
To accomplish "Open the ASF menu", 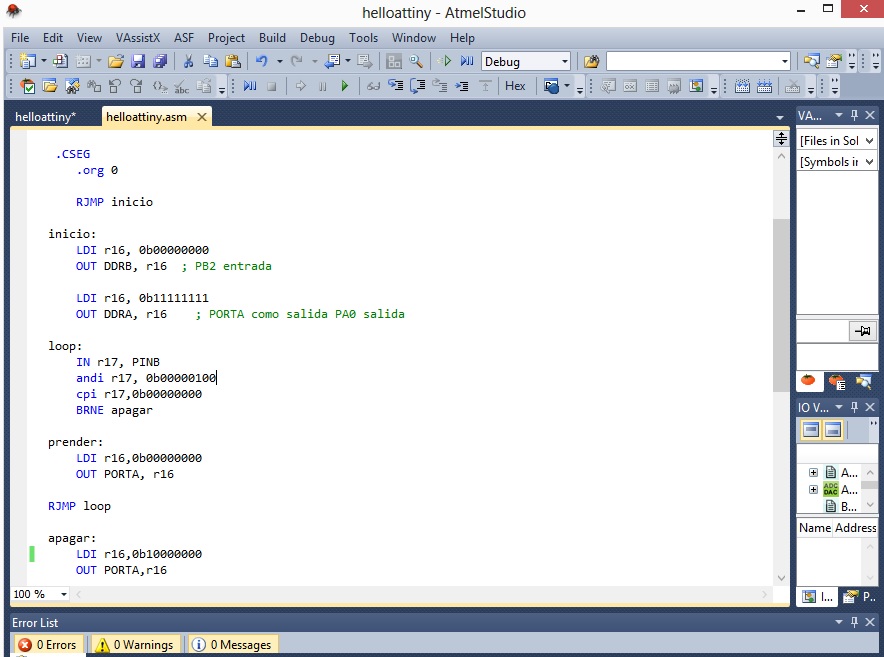I will coord(184,38).
